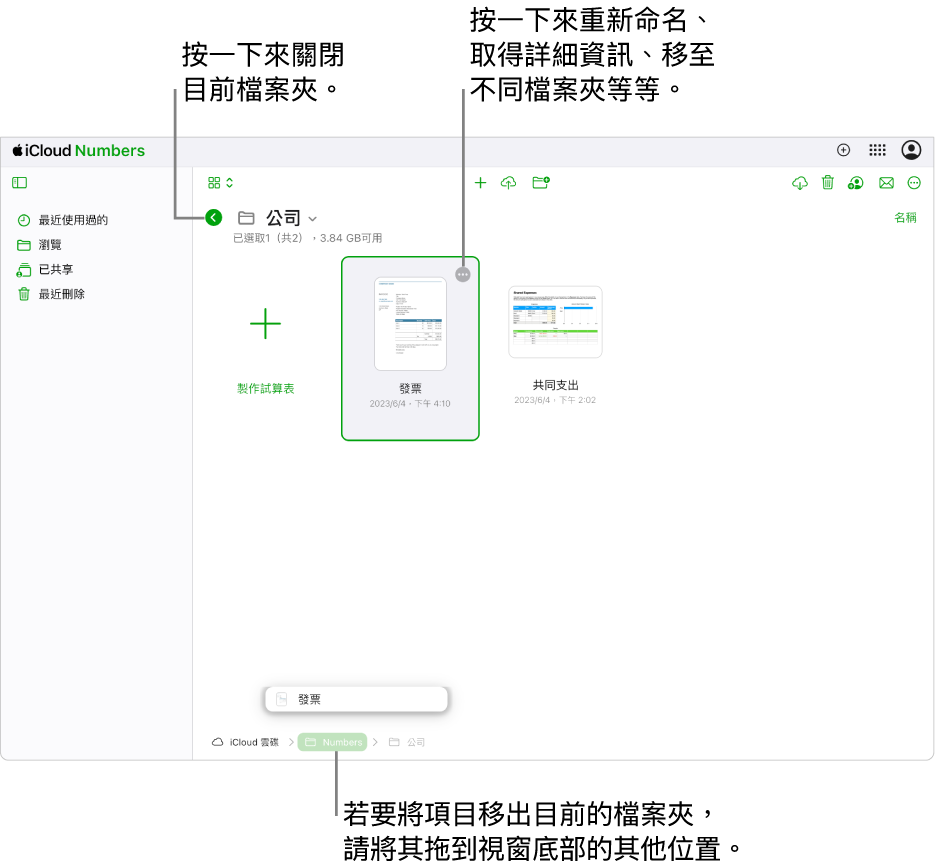Click the cloud download icon
The width and height of the screenshot is (935, 868).
[x=800, y=182]
